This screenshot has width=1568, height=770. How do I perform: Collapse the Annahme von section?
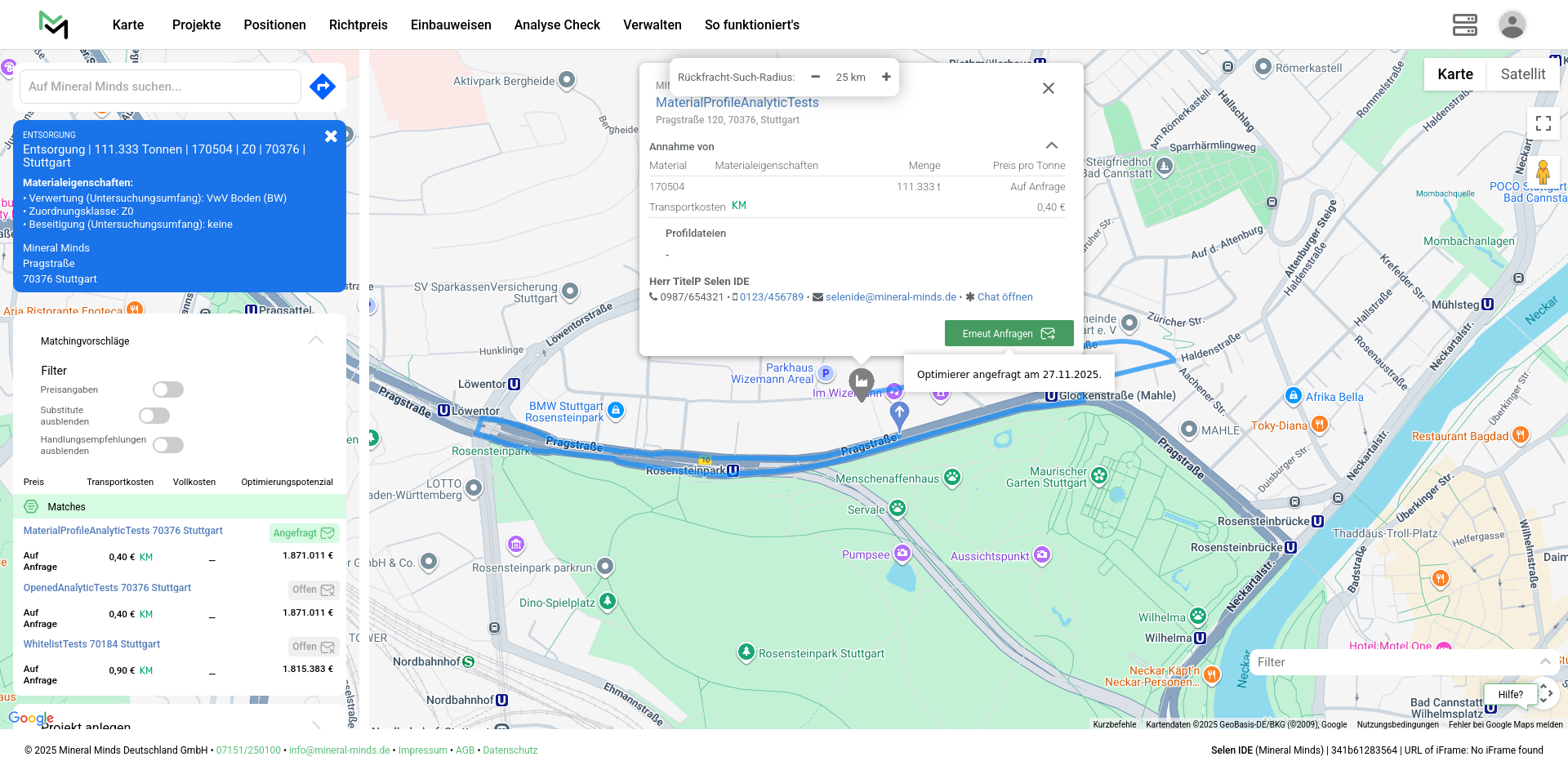[1052, 146]
